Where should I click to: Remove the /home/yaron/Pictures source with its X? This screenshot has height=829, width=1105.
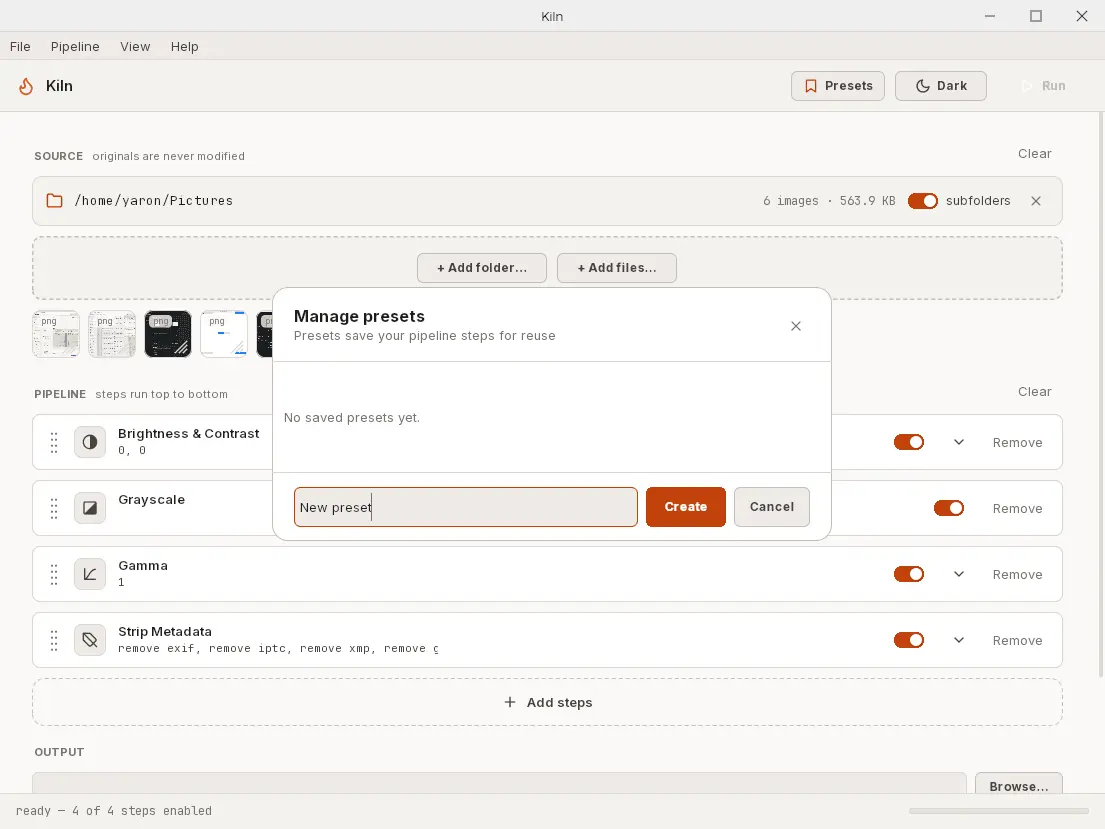1036,201
